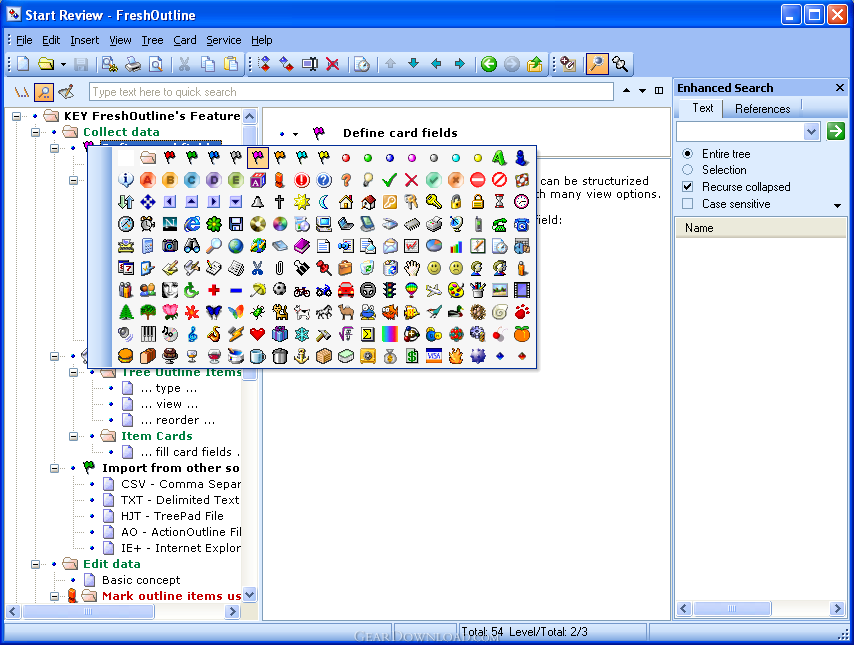Select the VISA card icon
This screenshot has width=854, height=645.
tap(434, 356)
